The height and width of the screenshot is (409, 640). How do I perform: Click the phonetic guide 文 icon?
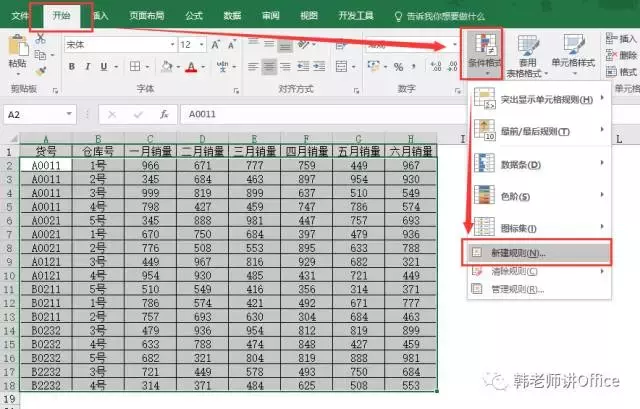223,66
